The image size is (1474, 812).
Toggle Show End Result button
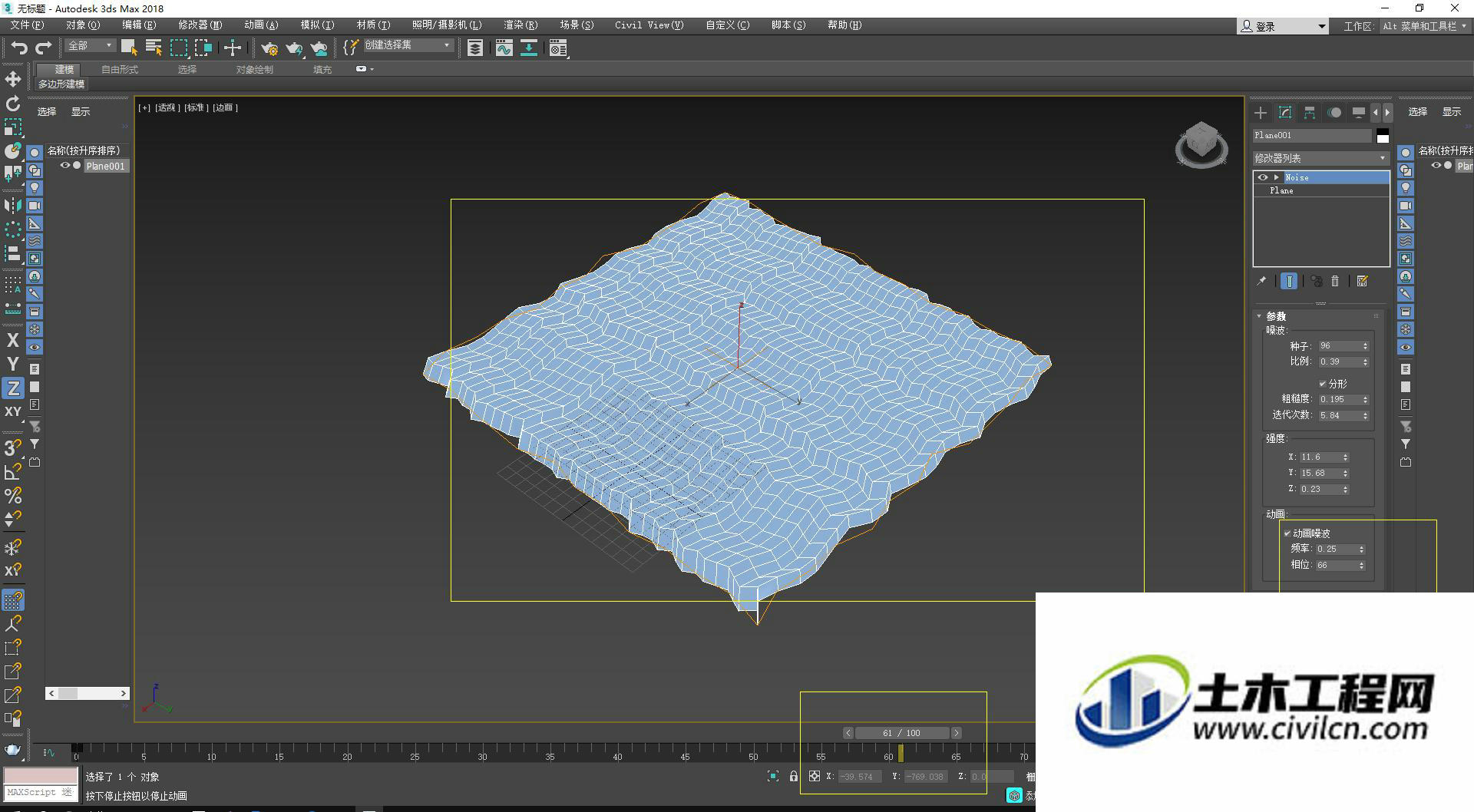tap(1289, 282)
